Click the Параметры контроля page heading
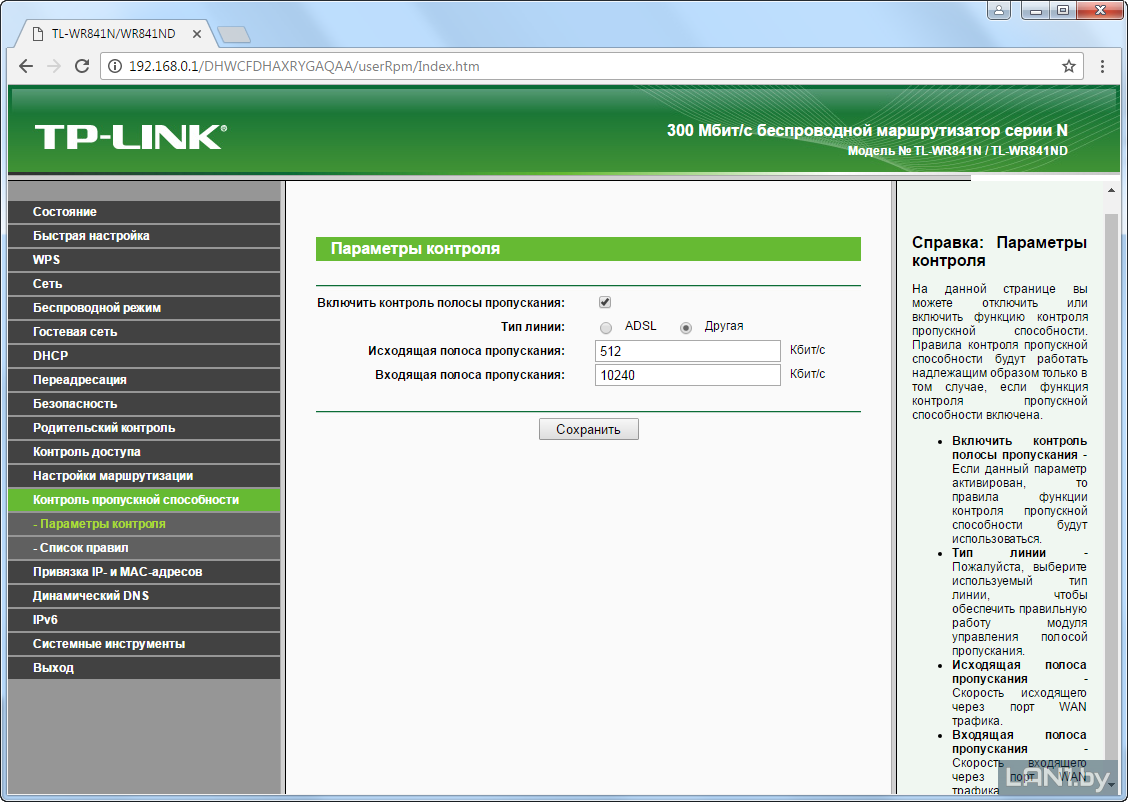 [x=415, y=249]
